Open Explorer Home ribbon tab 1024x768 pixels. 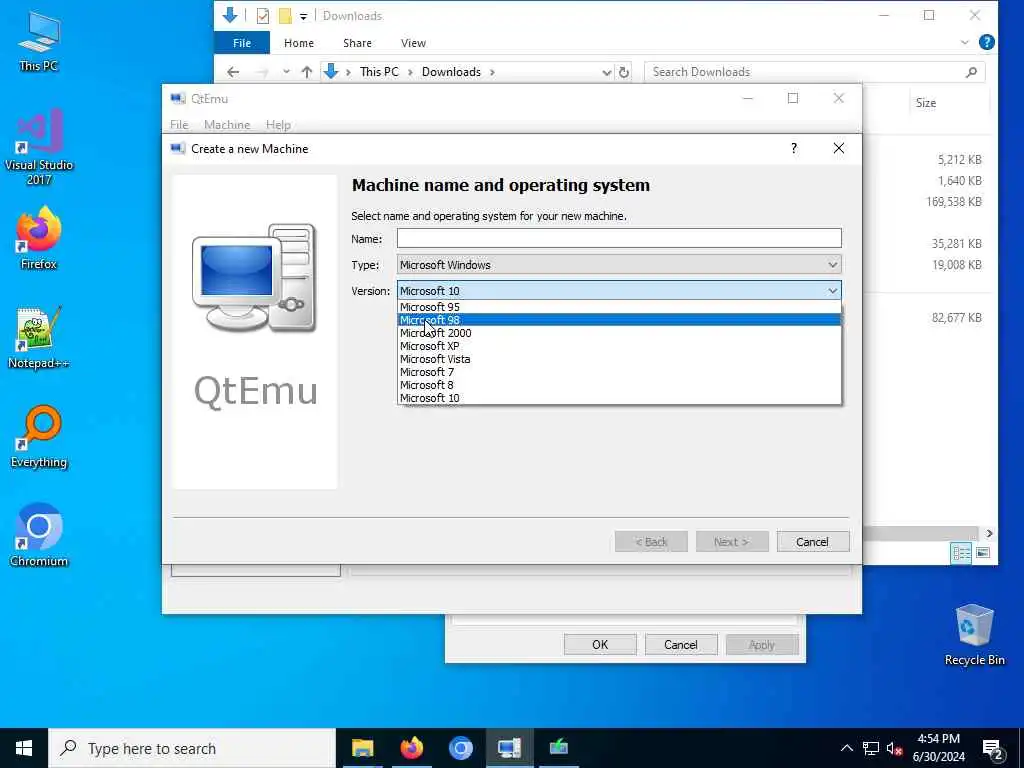coord(299,42)
